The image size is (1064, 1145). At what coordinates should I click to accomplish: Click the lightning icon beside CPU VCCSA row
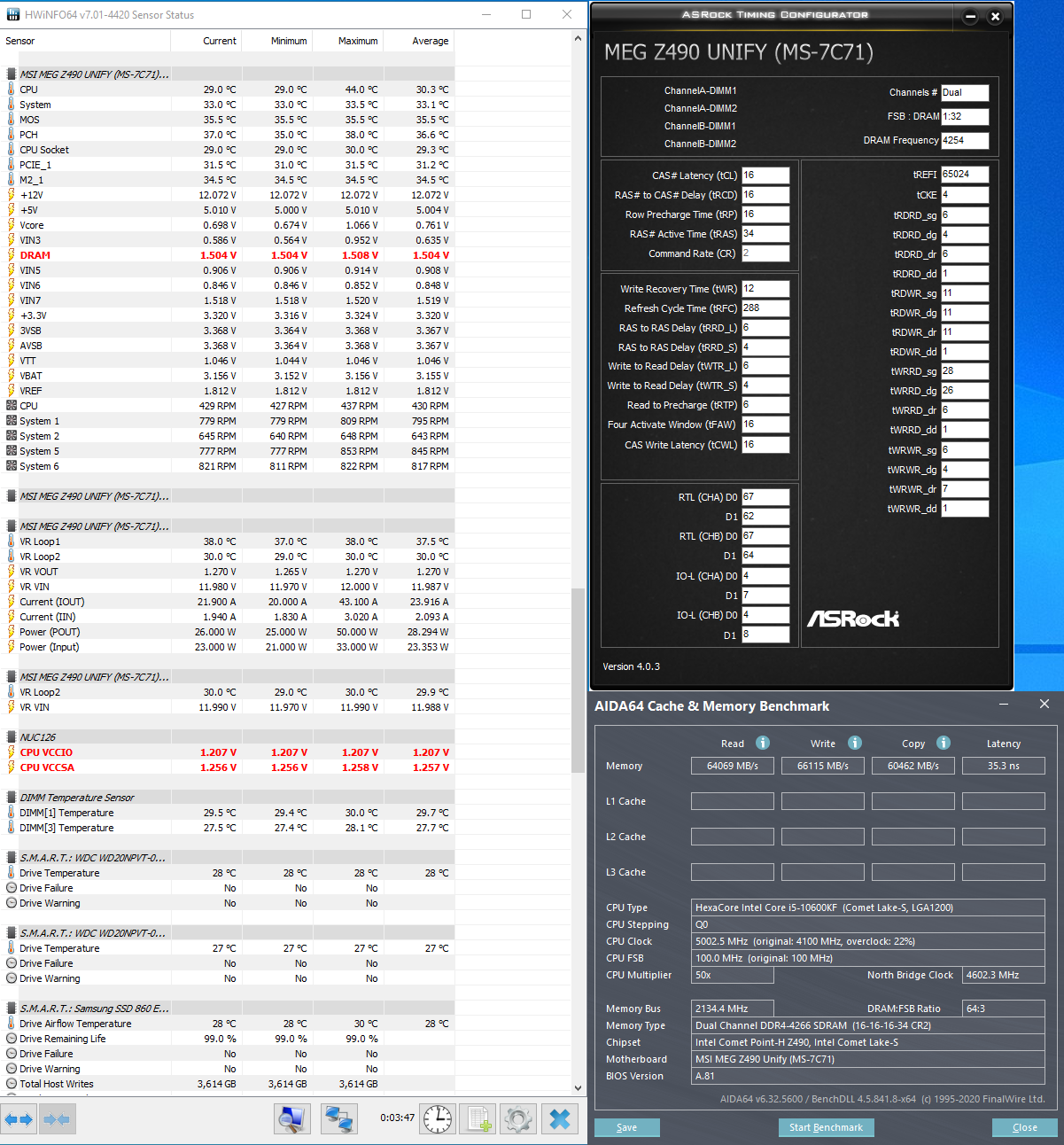12,767
